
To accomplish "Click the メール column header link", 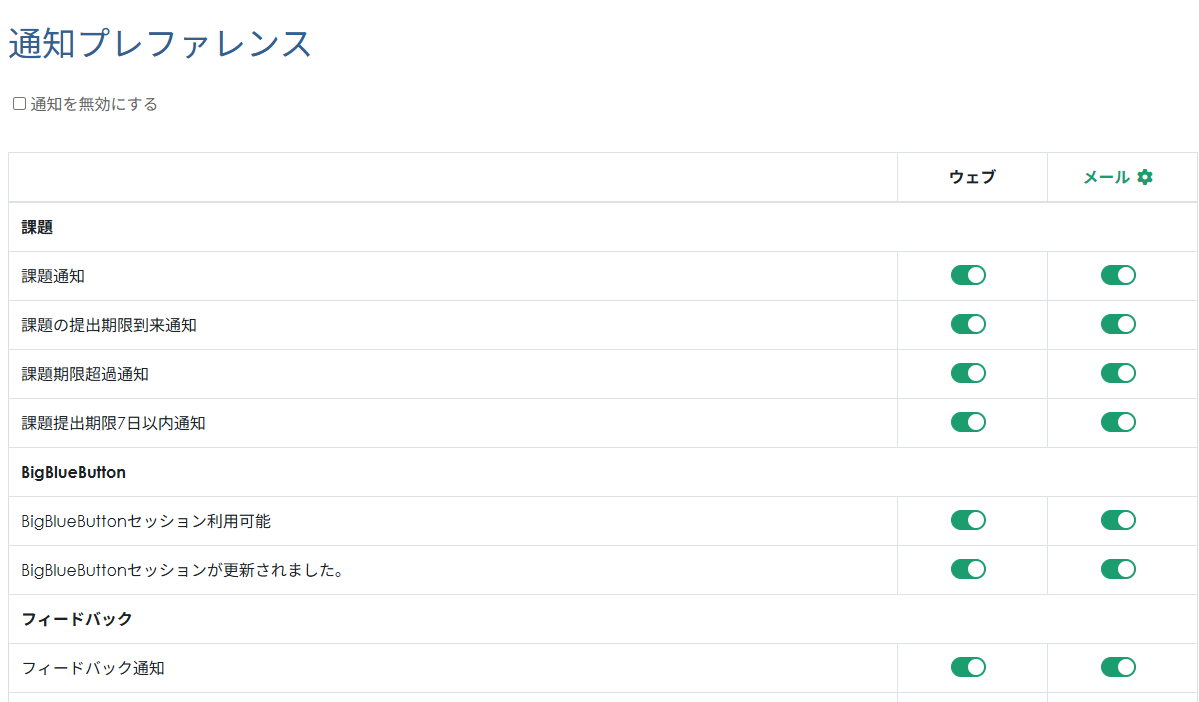I will coord(1106,177).
